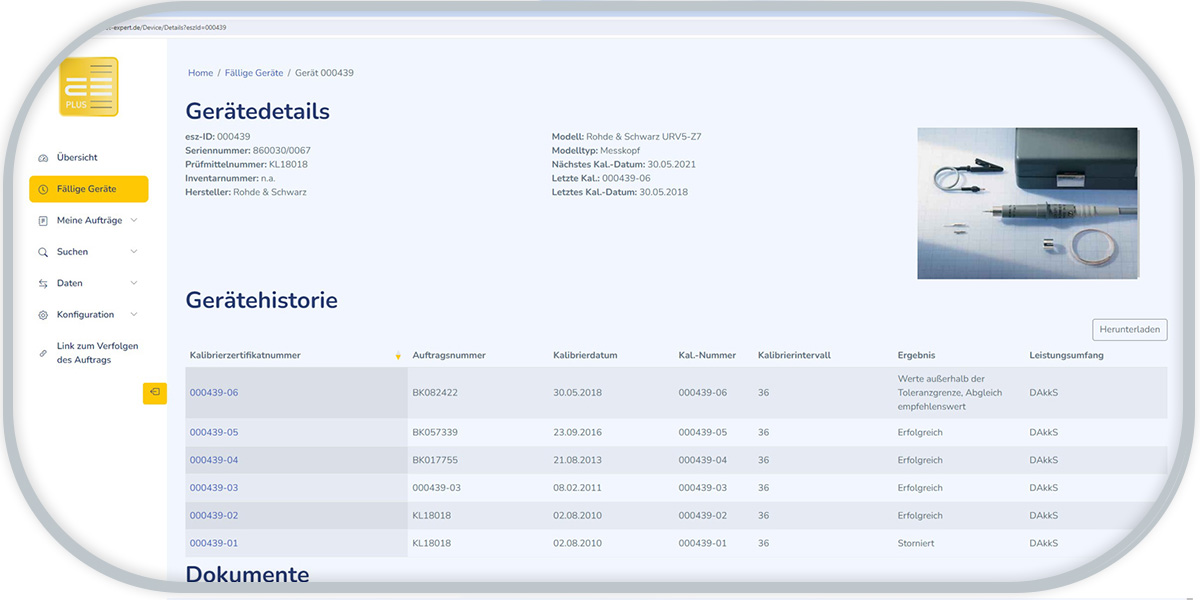1200x600 pixels.
Task: Open calibration certificate 000439-03
Action: (x=214, y=488)
